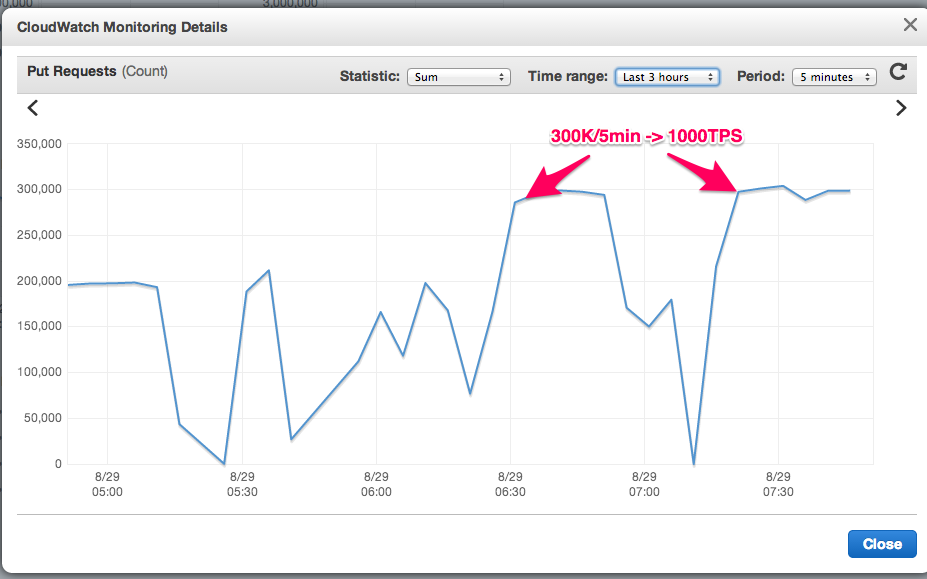Go to previous metric with left arrow
This screenshot has height=579, width=927.
pyautogui.click(x=33, y=108)
